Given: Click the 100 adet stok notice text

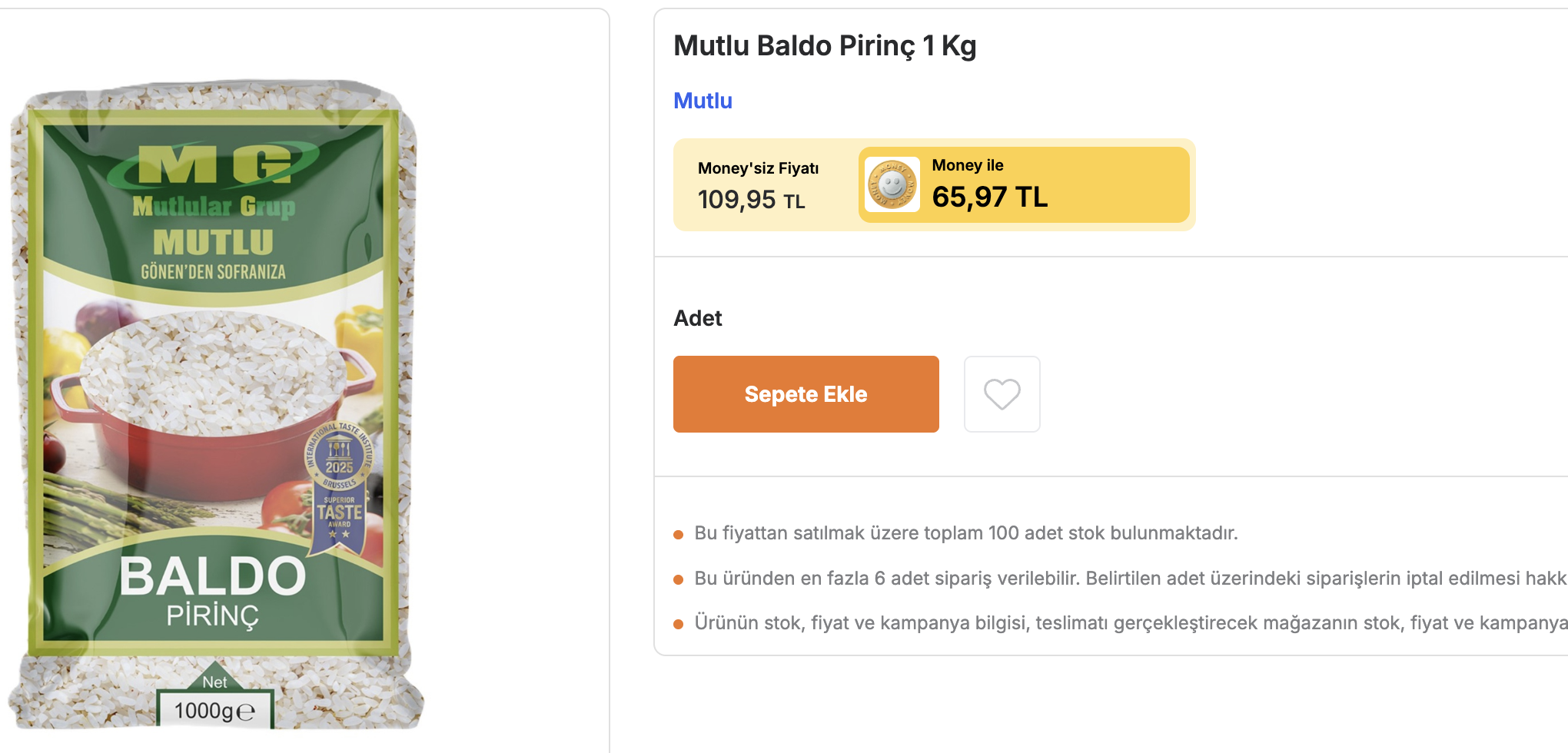Looking at the screenshot, I should point(965,533).
